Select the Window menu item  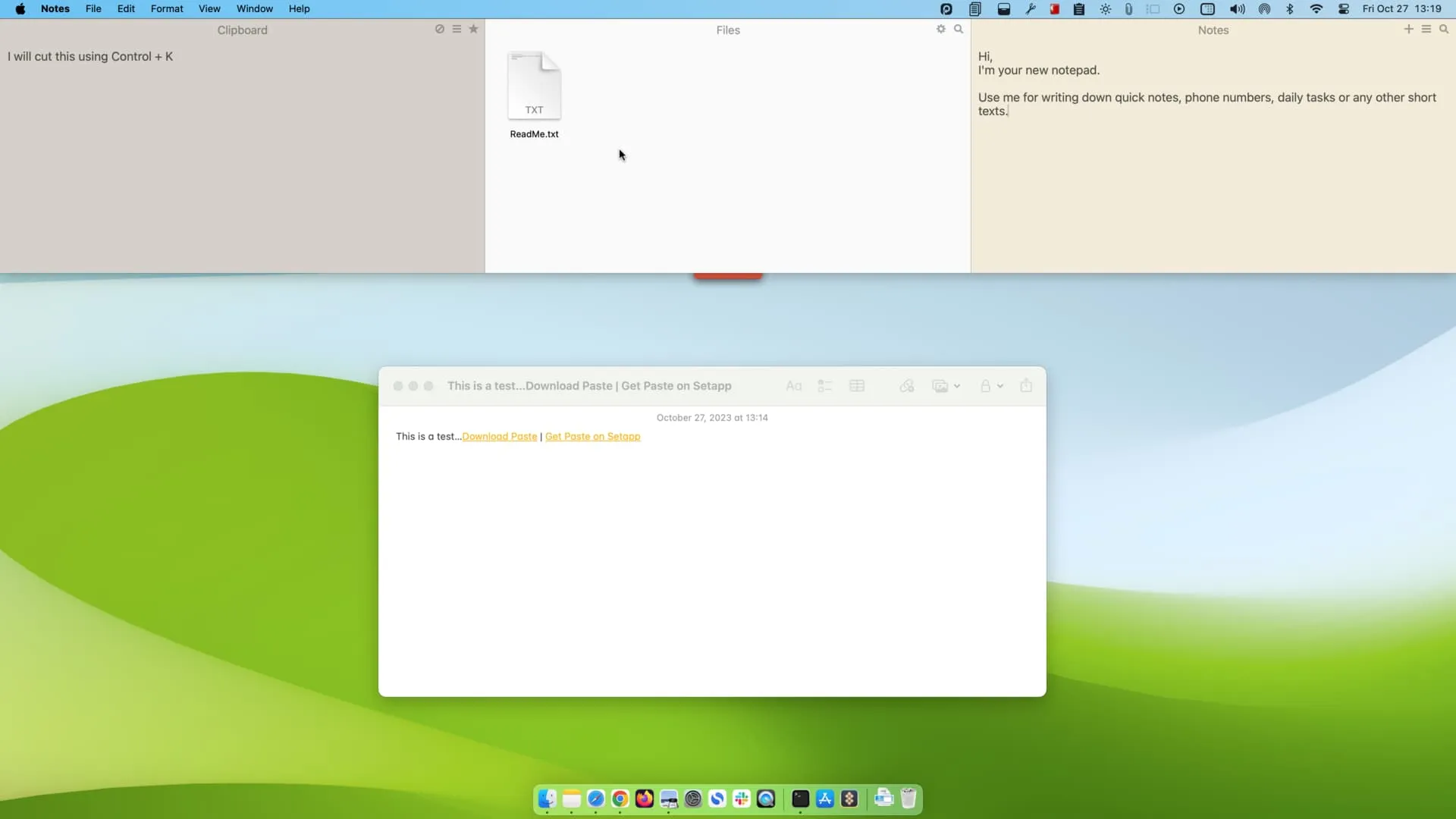[254, 8]
